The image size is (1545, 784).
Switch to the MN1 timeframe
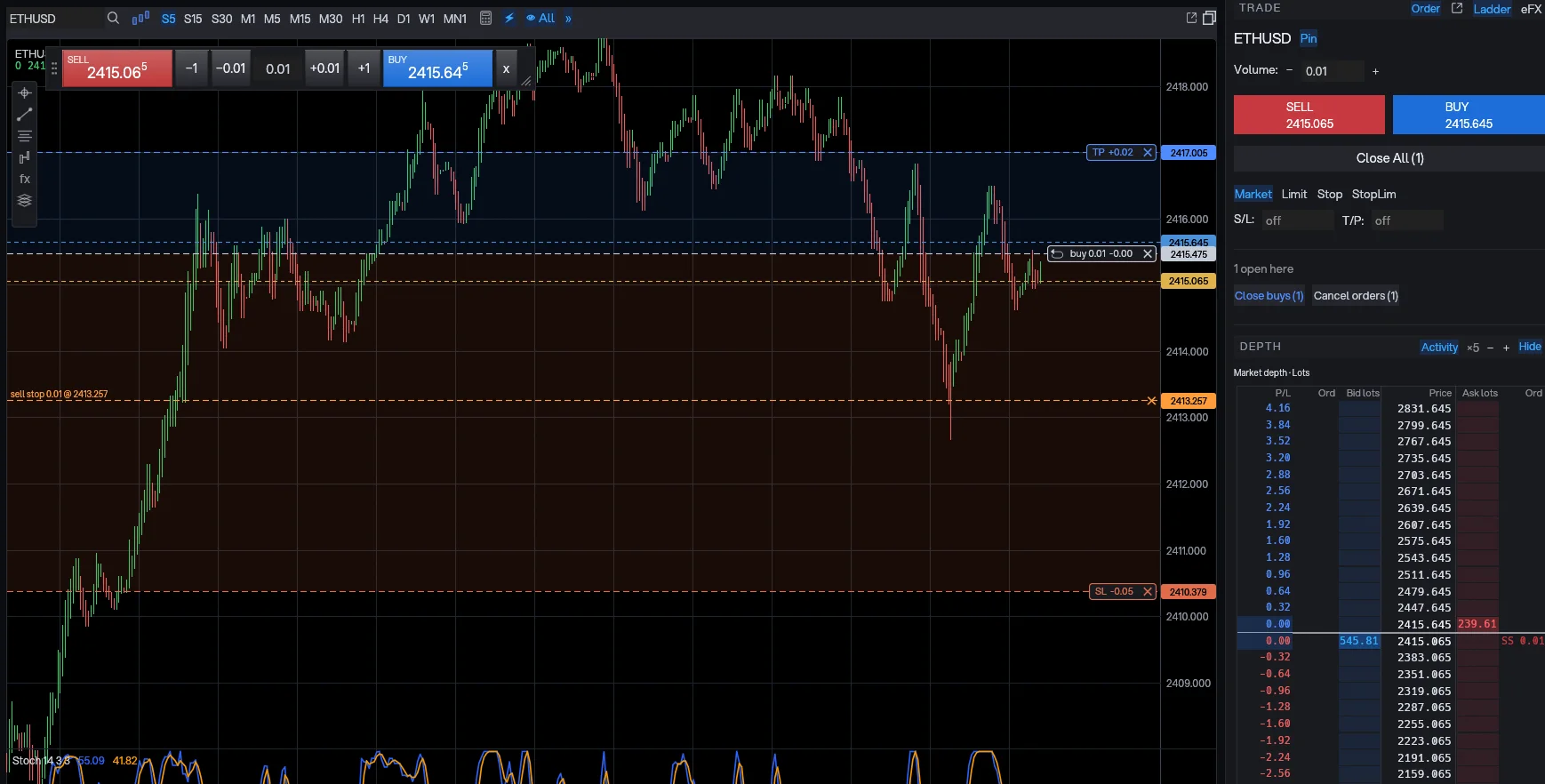click(455, 19)
